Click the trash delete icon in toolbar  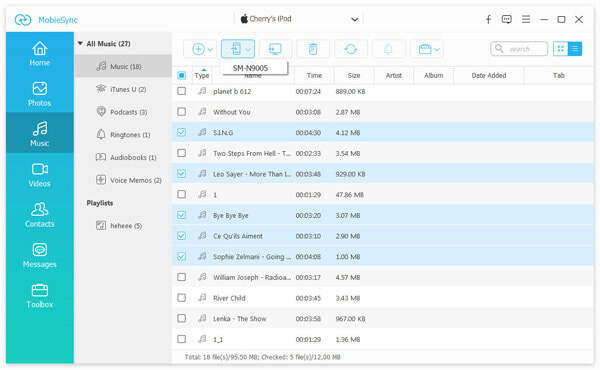(313, 49)
